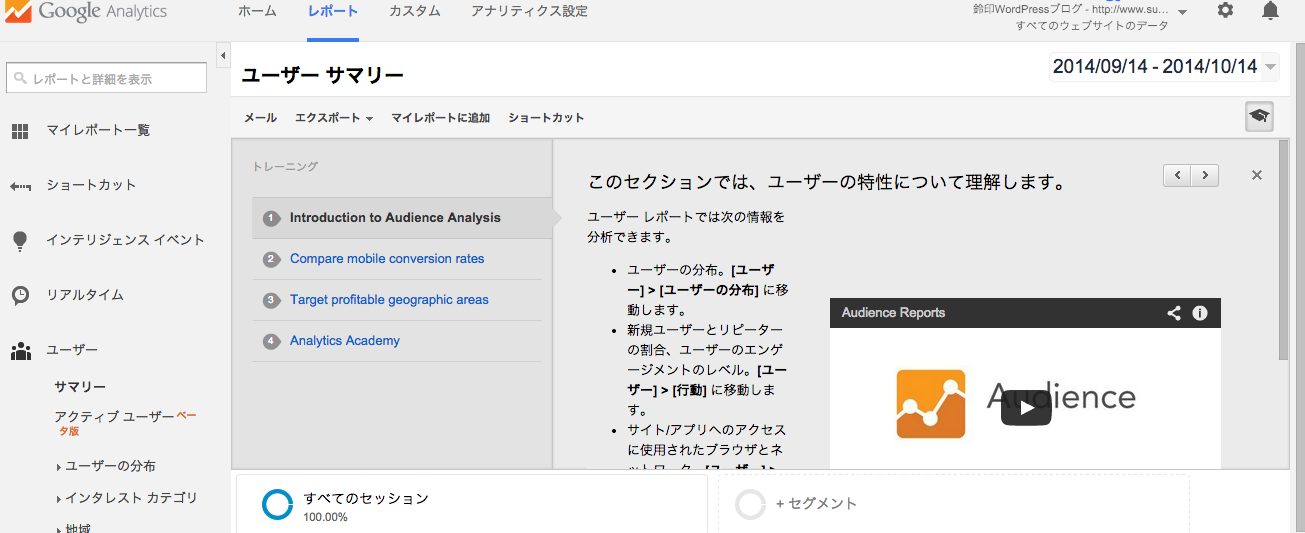The image size is (1305, 533).
Task: Click the share icon on video
Action: click(x=1174, y=313)
